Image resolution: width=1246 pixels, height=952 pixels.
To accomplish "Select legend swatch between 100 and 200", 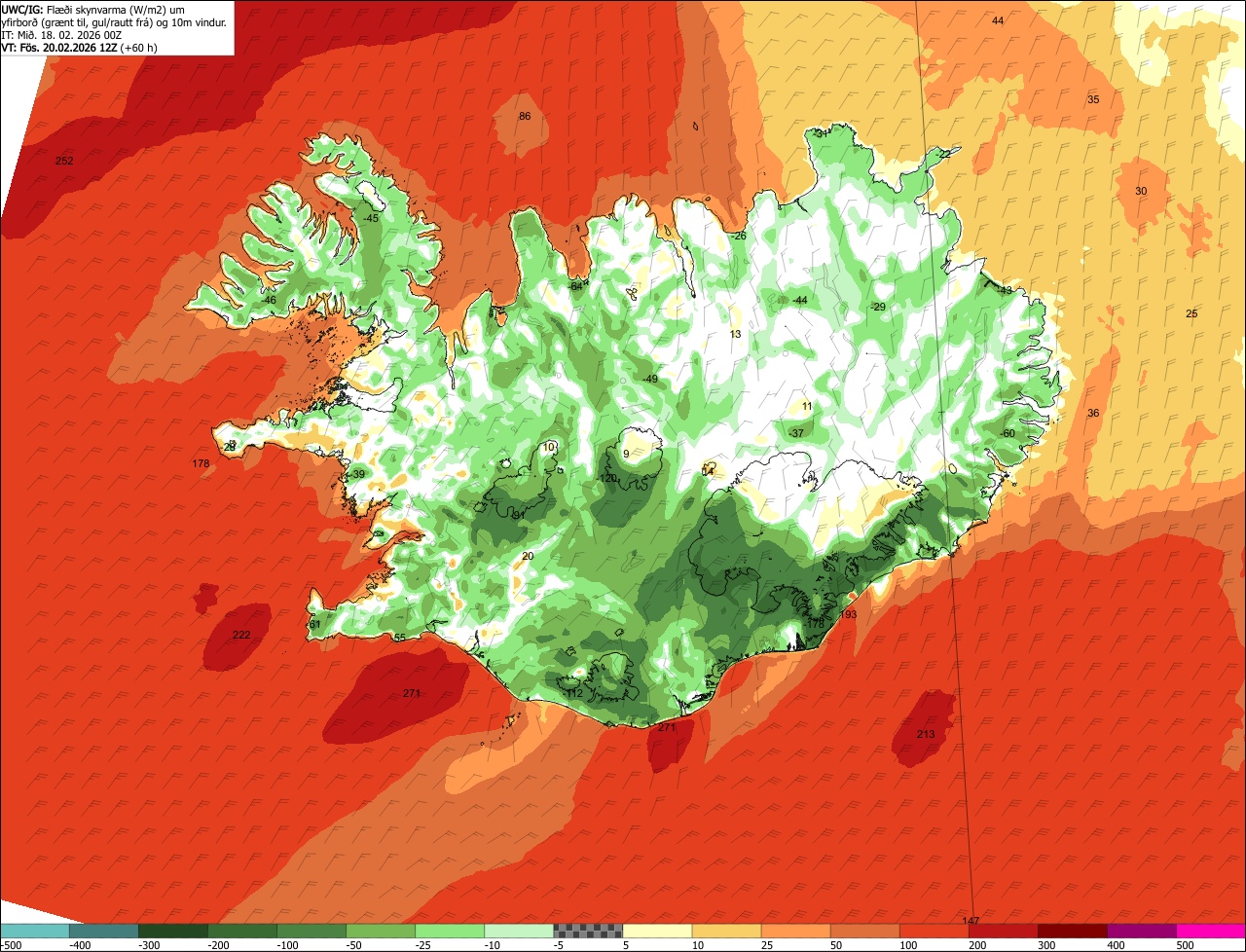I will pos(934,931).
